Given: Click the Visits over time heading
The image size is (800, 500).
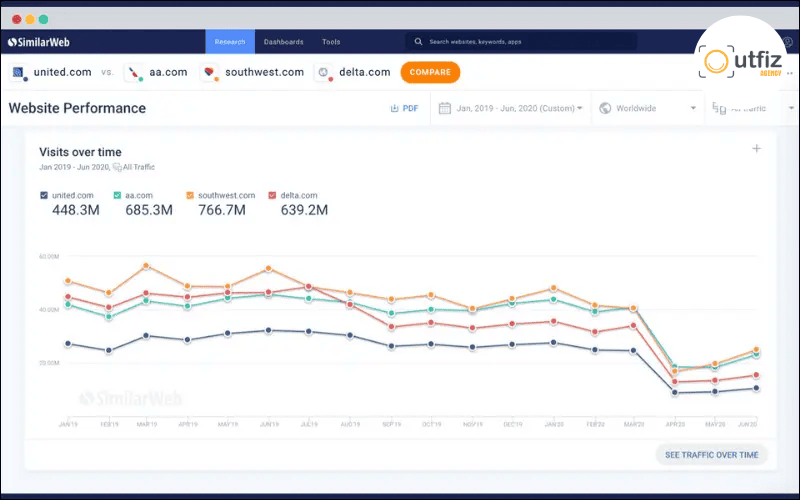Looking at the screenshot, I should pyautogui.click(x=80, y=152).
